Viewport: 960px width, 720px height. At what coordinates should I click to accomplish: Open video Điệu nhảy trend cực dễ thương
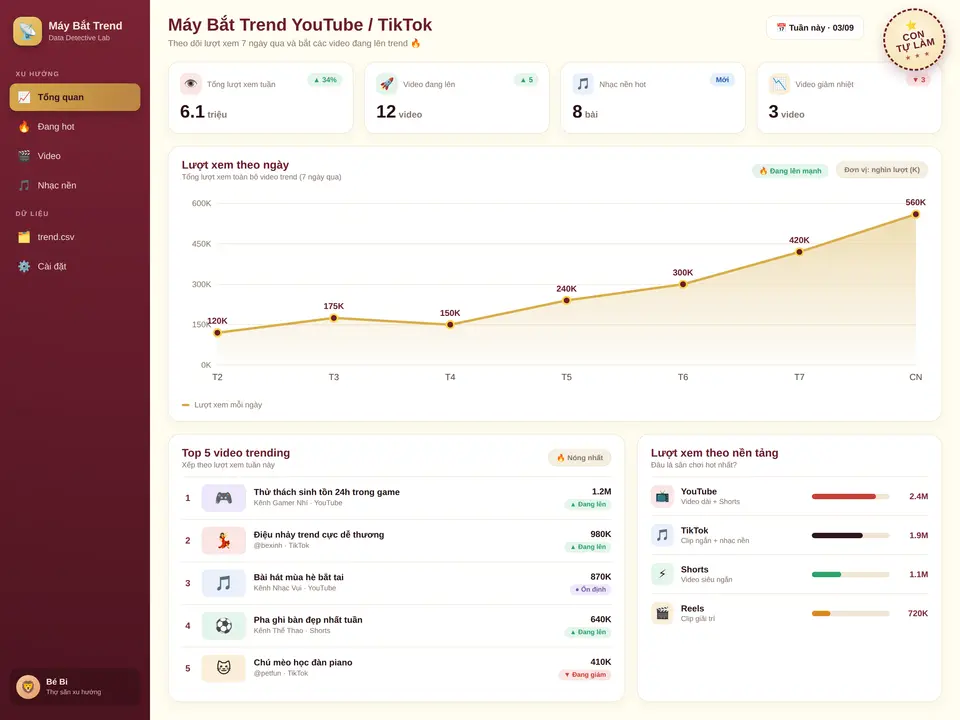(396, 541)
